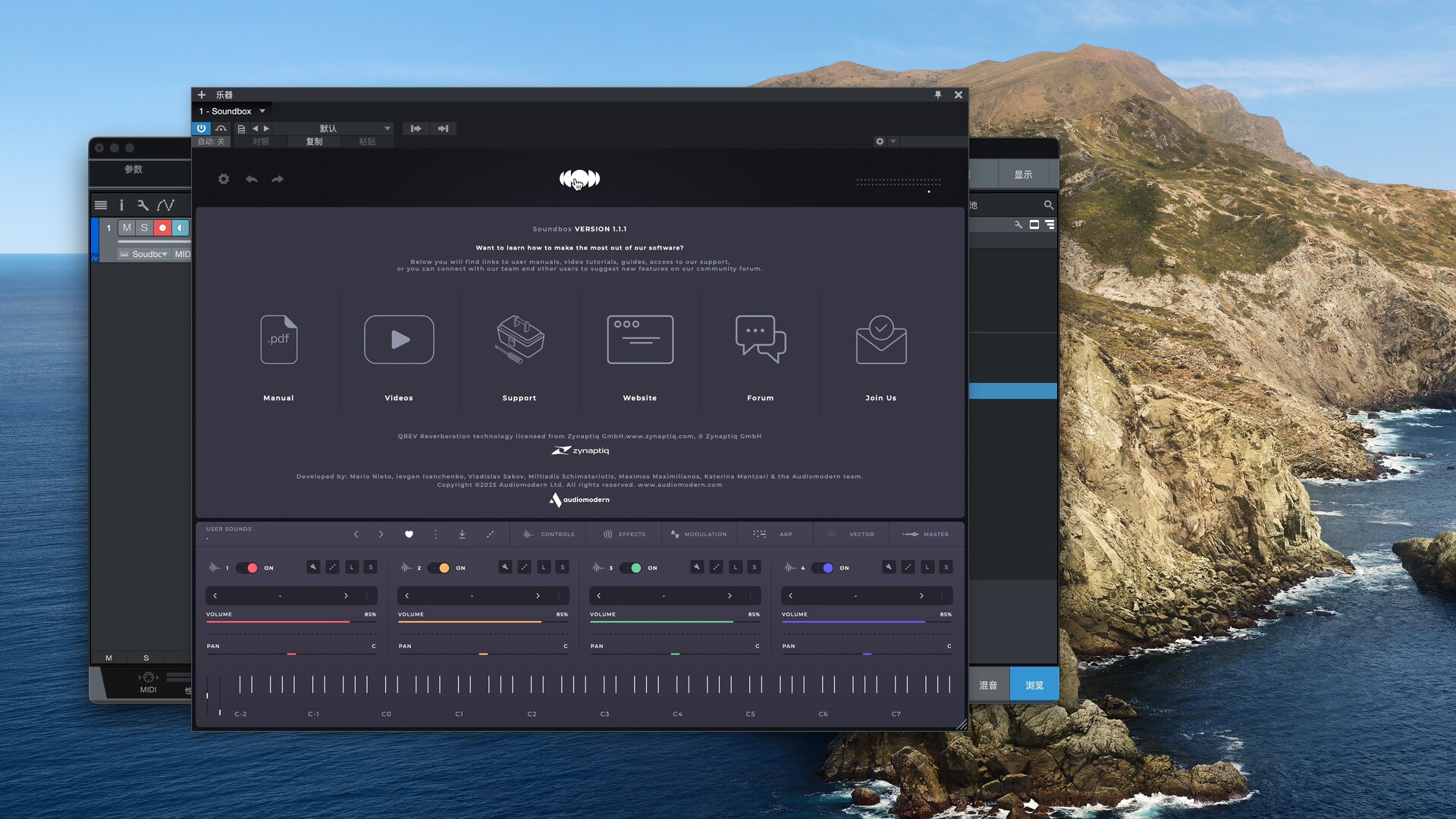Open layer 1 wrench edit button

coord(313,567)
